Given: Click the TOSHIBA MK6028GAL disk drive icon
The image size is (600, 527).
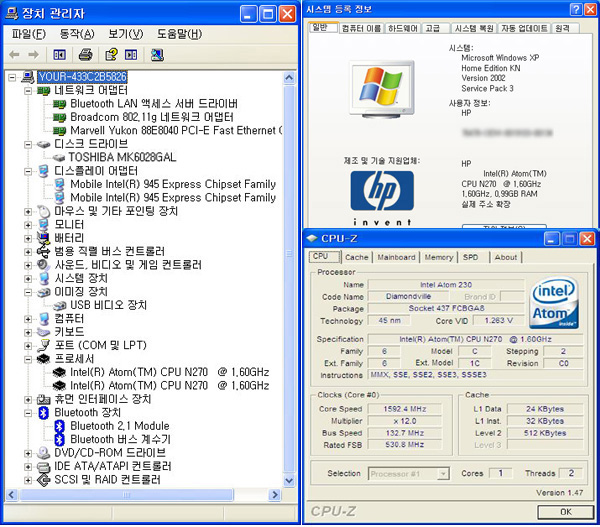Looking at the screenshot, I should [59, 157].
